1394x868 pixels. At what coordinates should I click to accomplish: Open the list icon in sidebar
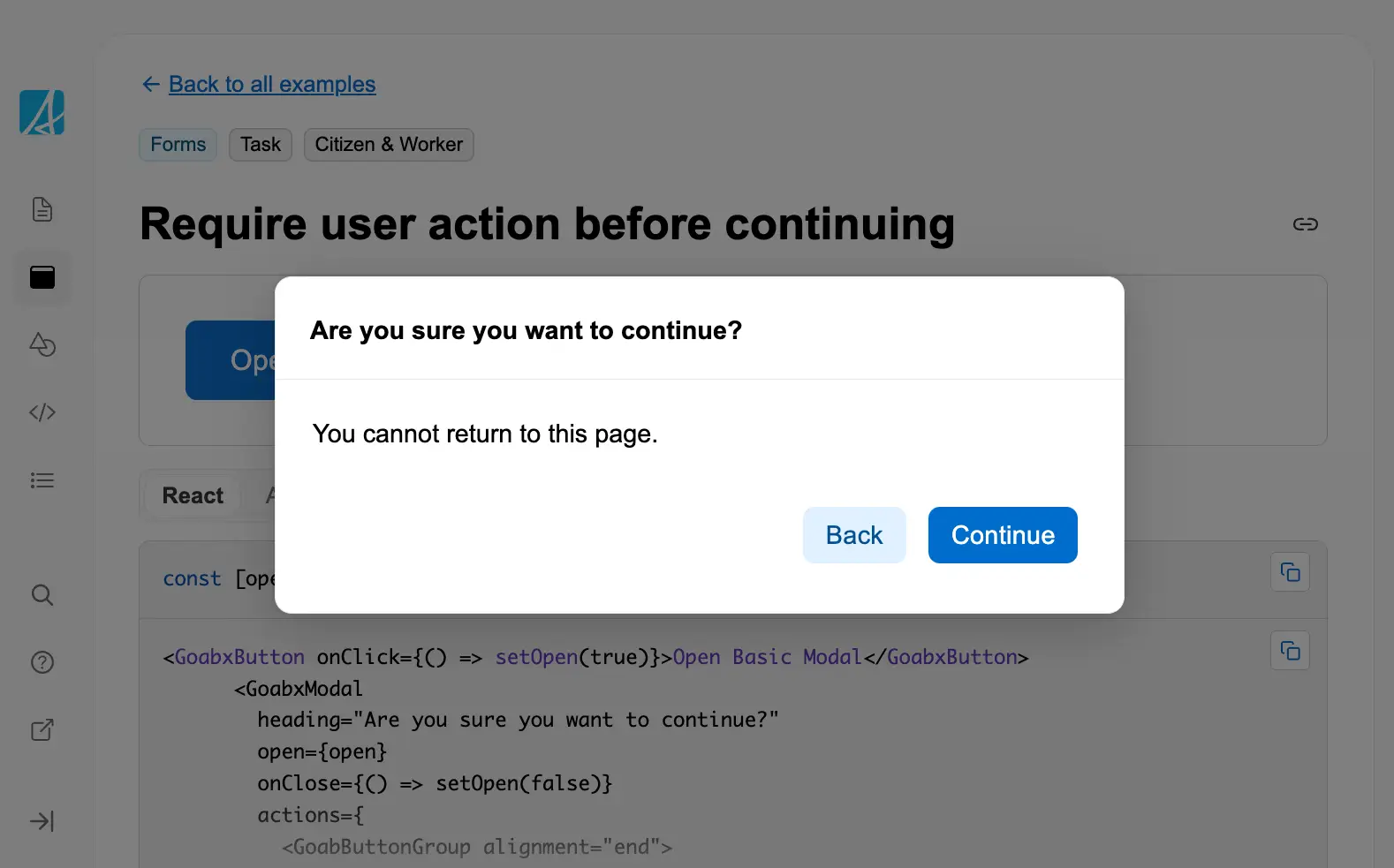coord(42,480)
